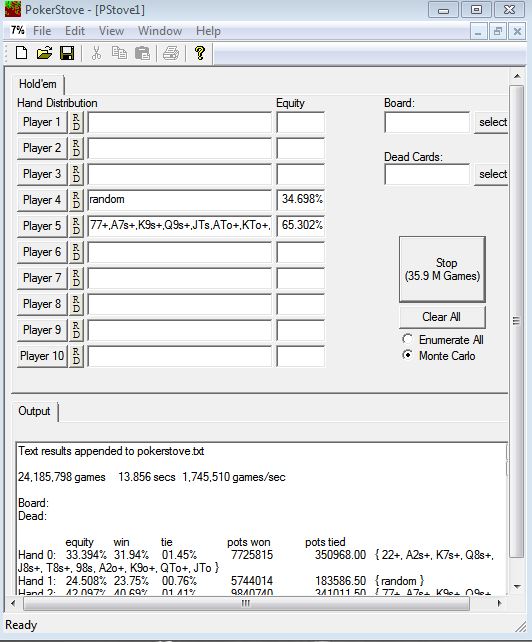Open the Window menu

[x=160, y=31]
